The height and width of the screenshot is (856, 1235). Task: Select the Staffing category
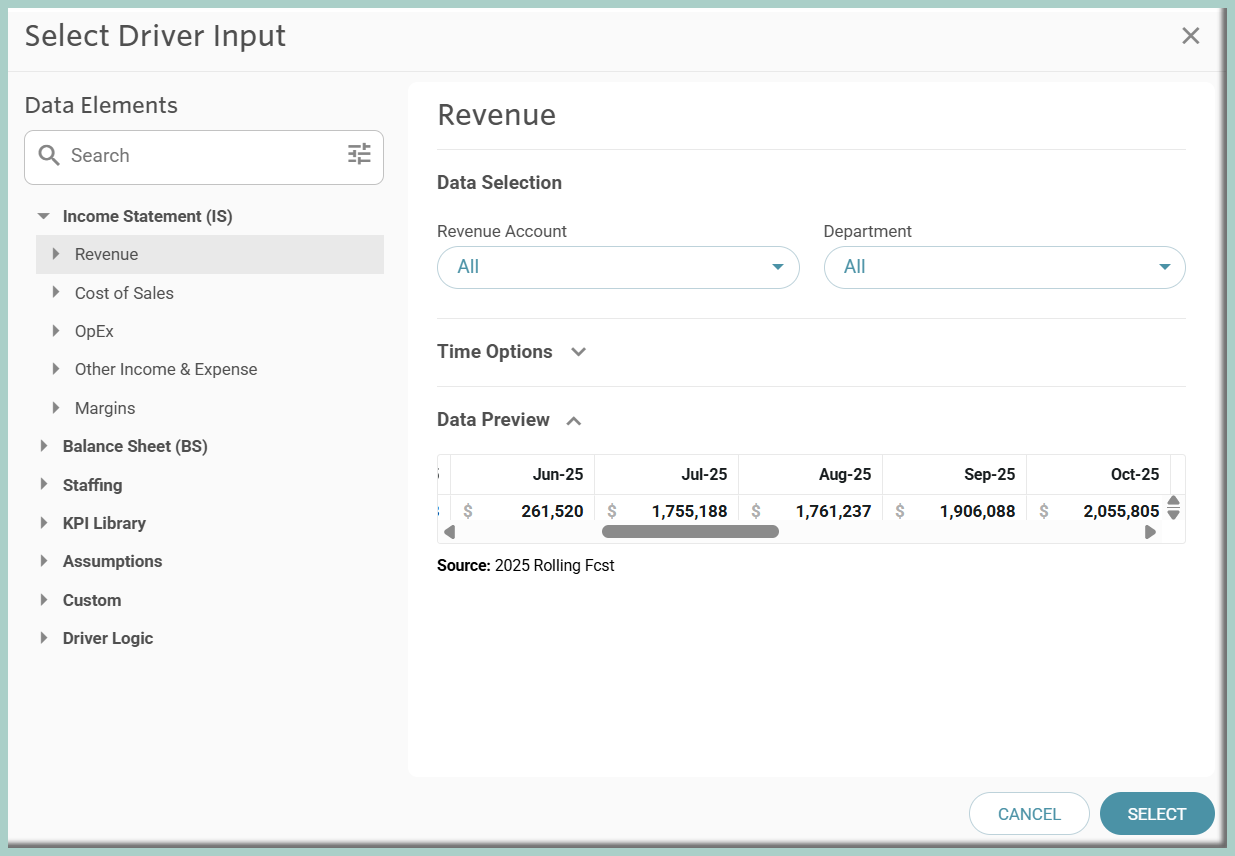[x=92, y=485]
